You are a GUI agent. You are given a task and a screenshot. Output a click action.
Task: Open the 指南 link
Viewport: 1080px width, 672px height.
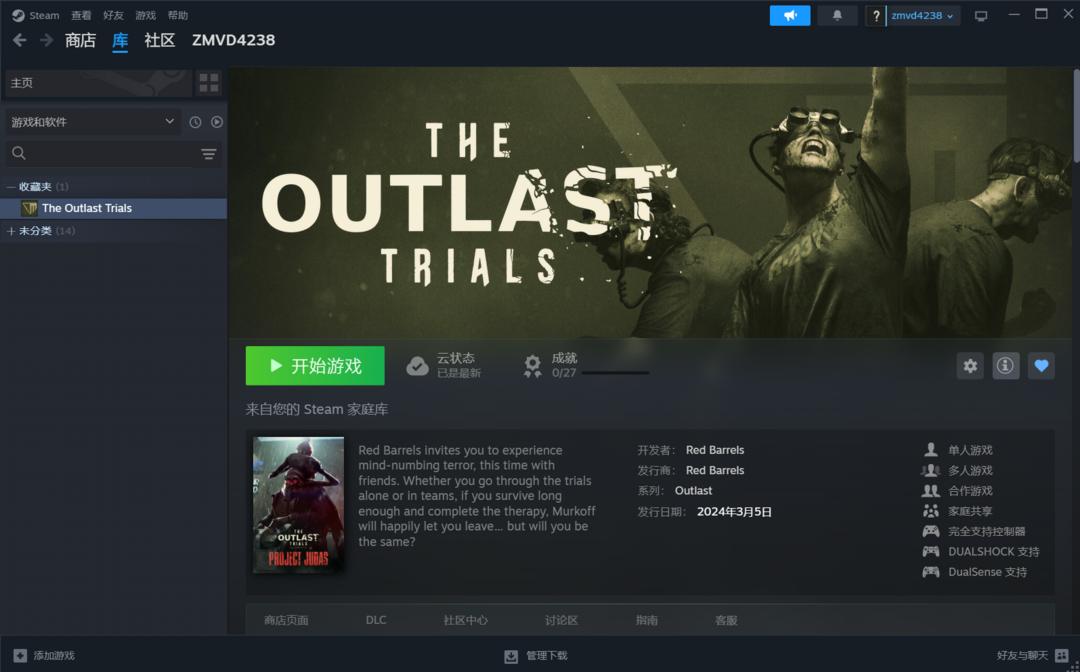point(647,620)
